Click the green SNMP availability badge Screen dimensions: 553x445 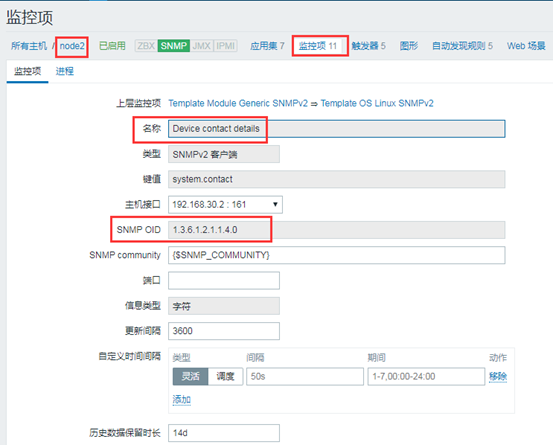coord(174,46)
